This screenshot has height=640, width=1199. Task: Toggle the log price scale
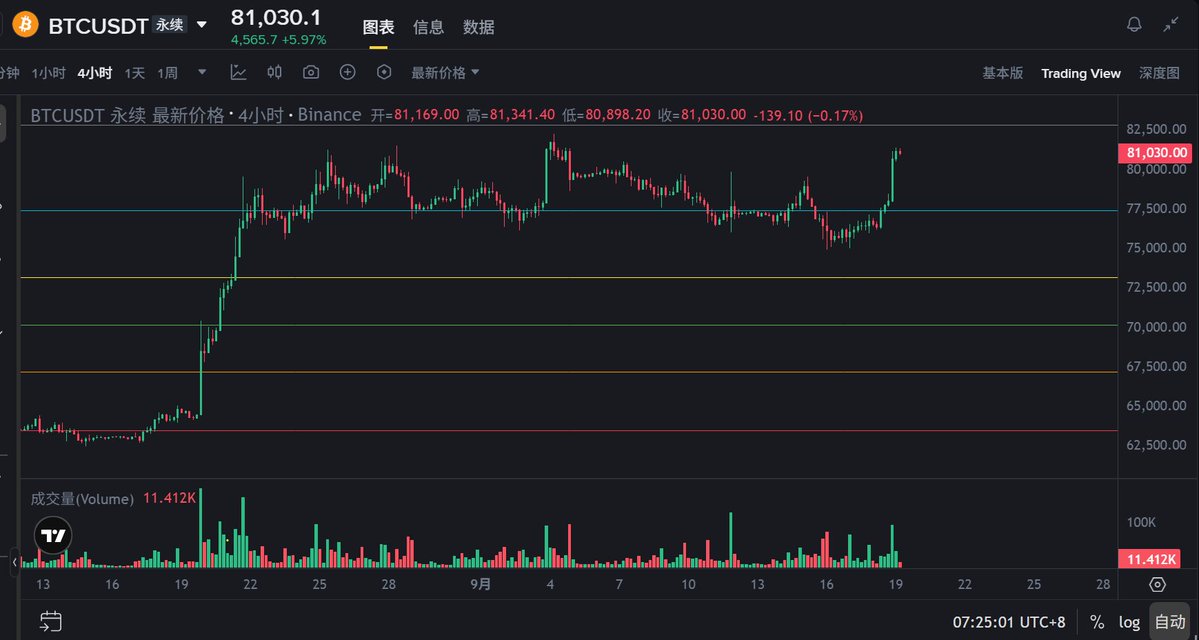1129,622
